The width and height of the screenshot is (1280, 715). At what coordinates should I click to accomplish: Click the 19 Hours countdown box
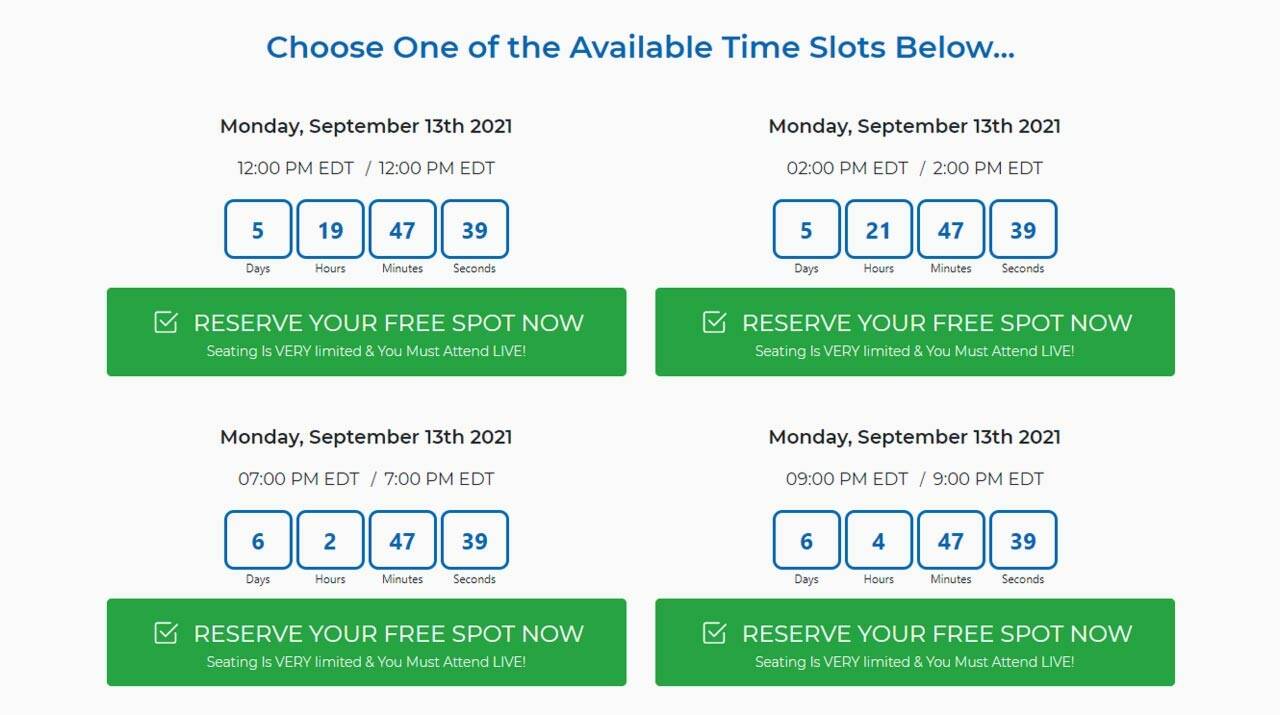[330, 230]
